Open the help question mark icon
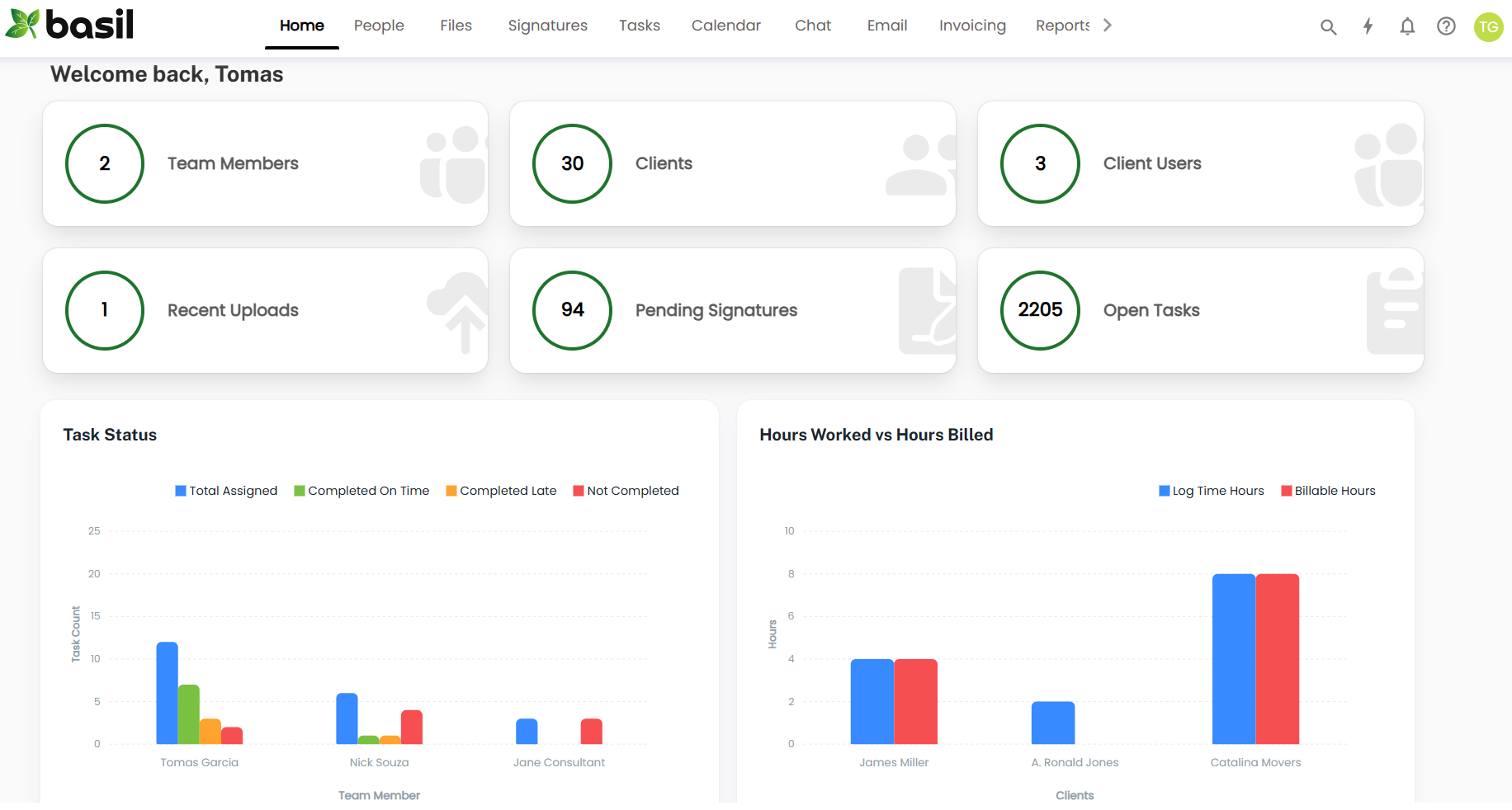 tap(1446, 26)
